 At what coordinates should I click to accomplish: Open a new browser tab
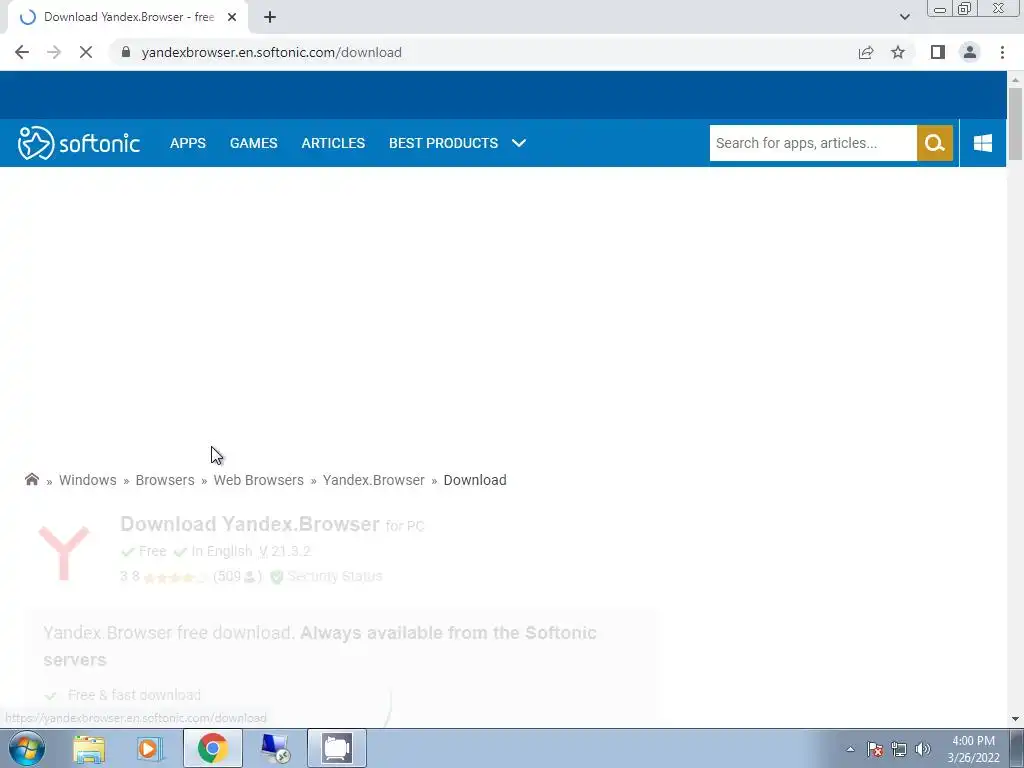click(270, 18)
